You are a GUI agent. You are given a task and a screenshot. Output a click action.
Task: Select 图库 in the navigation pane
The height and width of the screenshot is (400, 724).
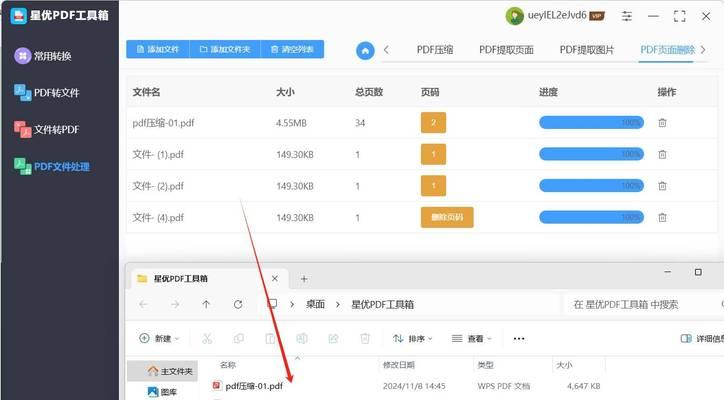(162, 392)
